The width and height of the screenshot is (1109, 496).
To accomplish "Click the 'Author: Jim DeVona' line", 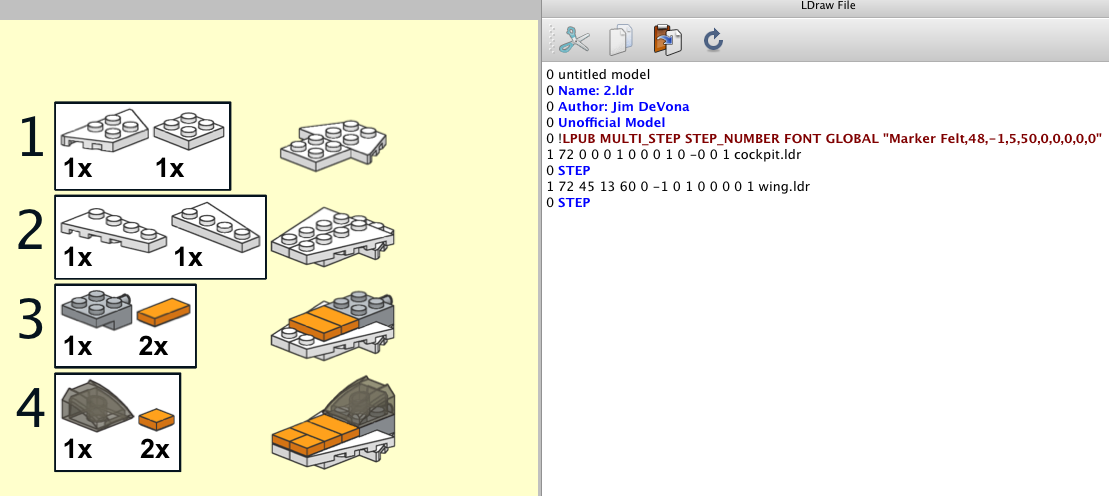I will (617, 107).
